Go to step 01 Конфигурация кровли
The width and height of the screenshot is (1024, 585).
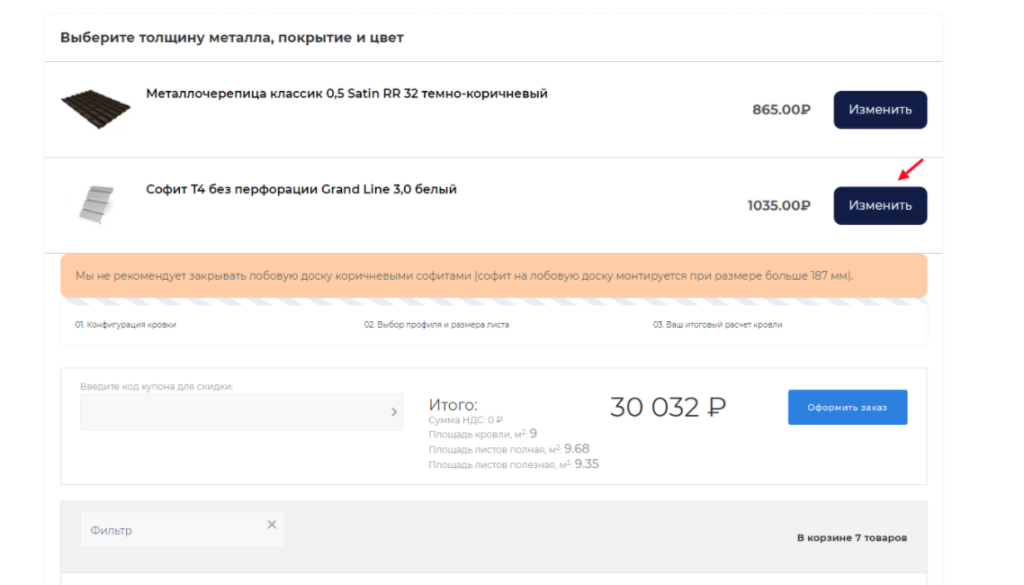coord(126,325)
